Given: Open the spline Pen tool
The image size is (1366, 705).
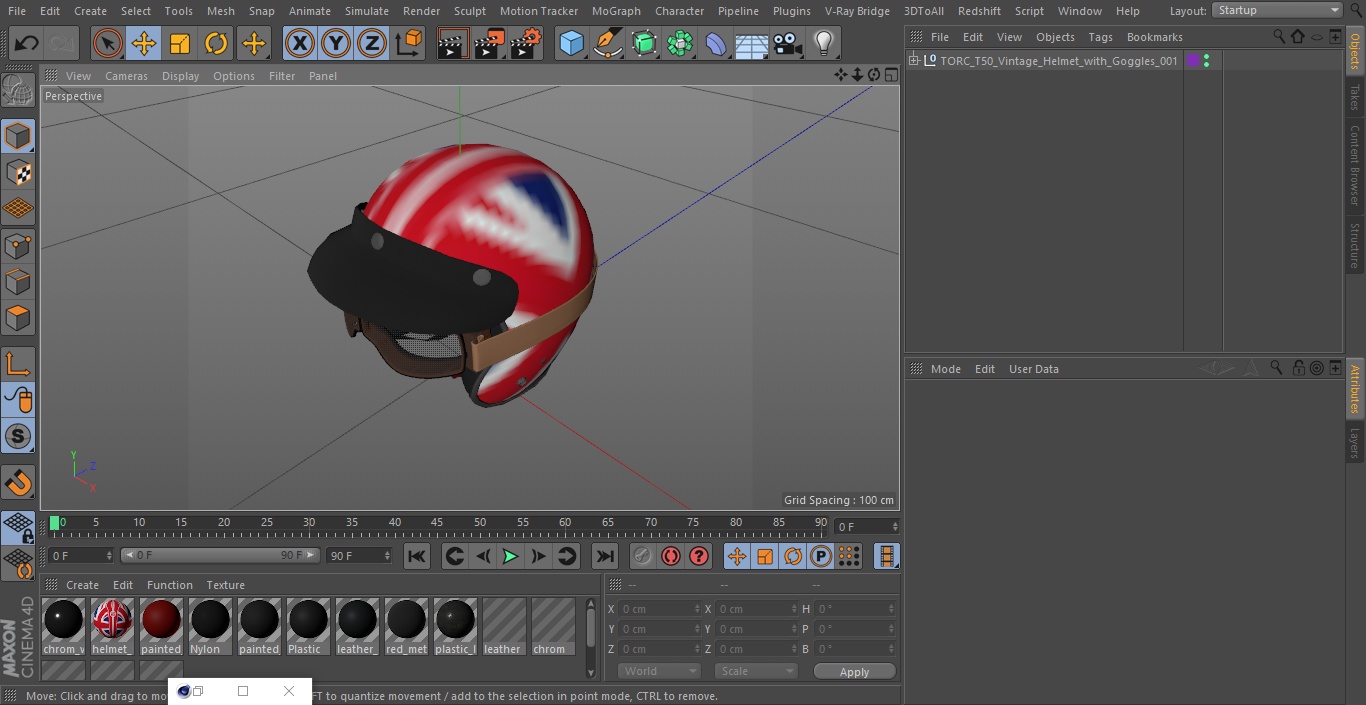Looking at the screenshot, I should [607, 43].
